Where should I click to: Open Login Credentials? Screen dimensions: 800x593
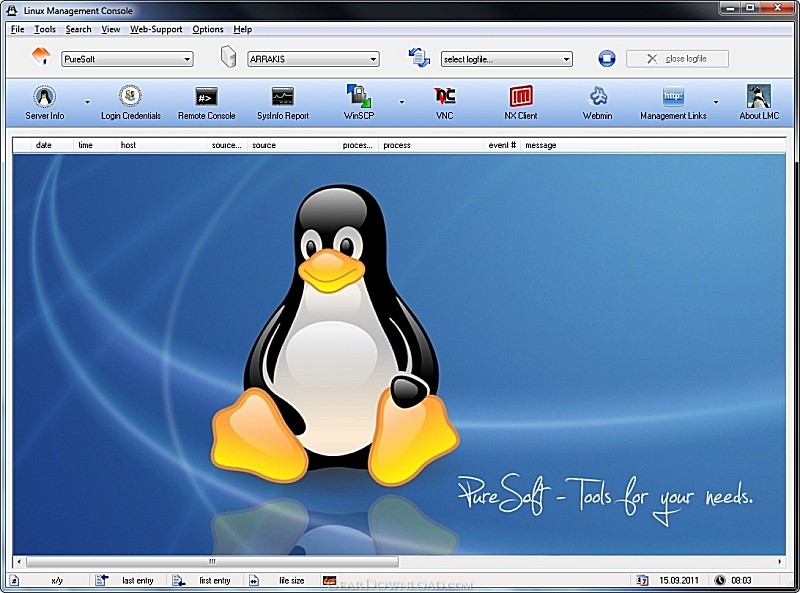click(131, 102)
